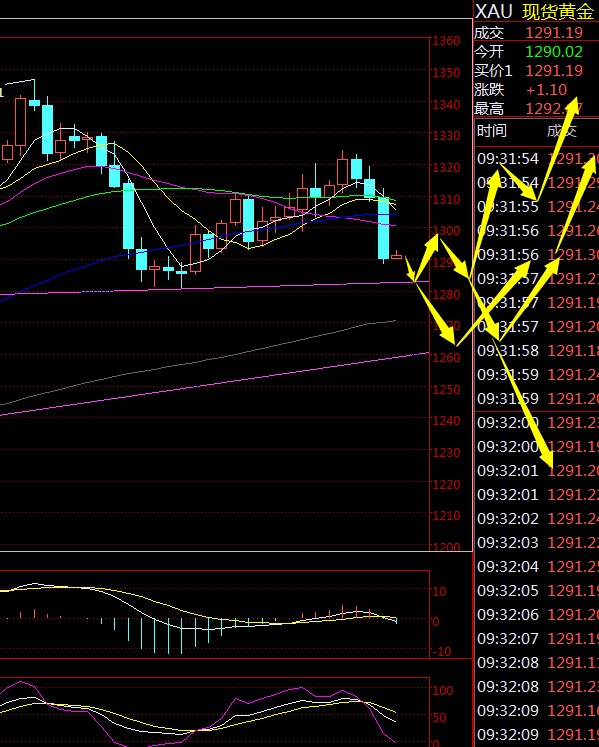Click the small red last candle
Screen dimensions: 599x747
click(396, 257)
